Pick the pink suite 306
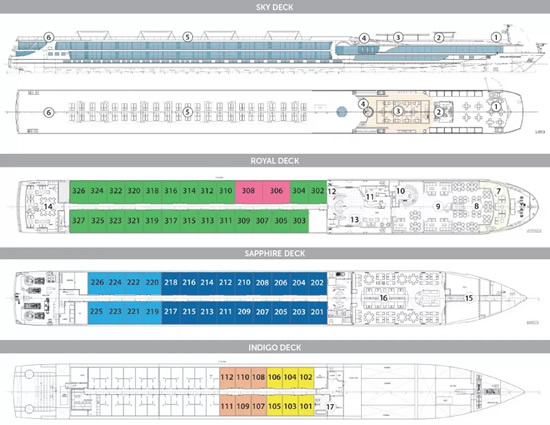 coord(276,191)
